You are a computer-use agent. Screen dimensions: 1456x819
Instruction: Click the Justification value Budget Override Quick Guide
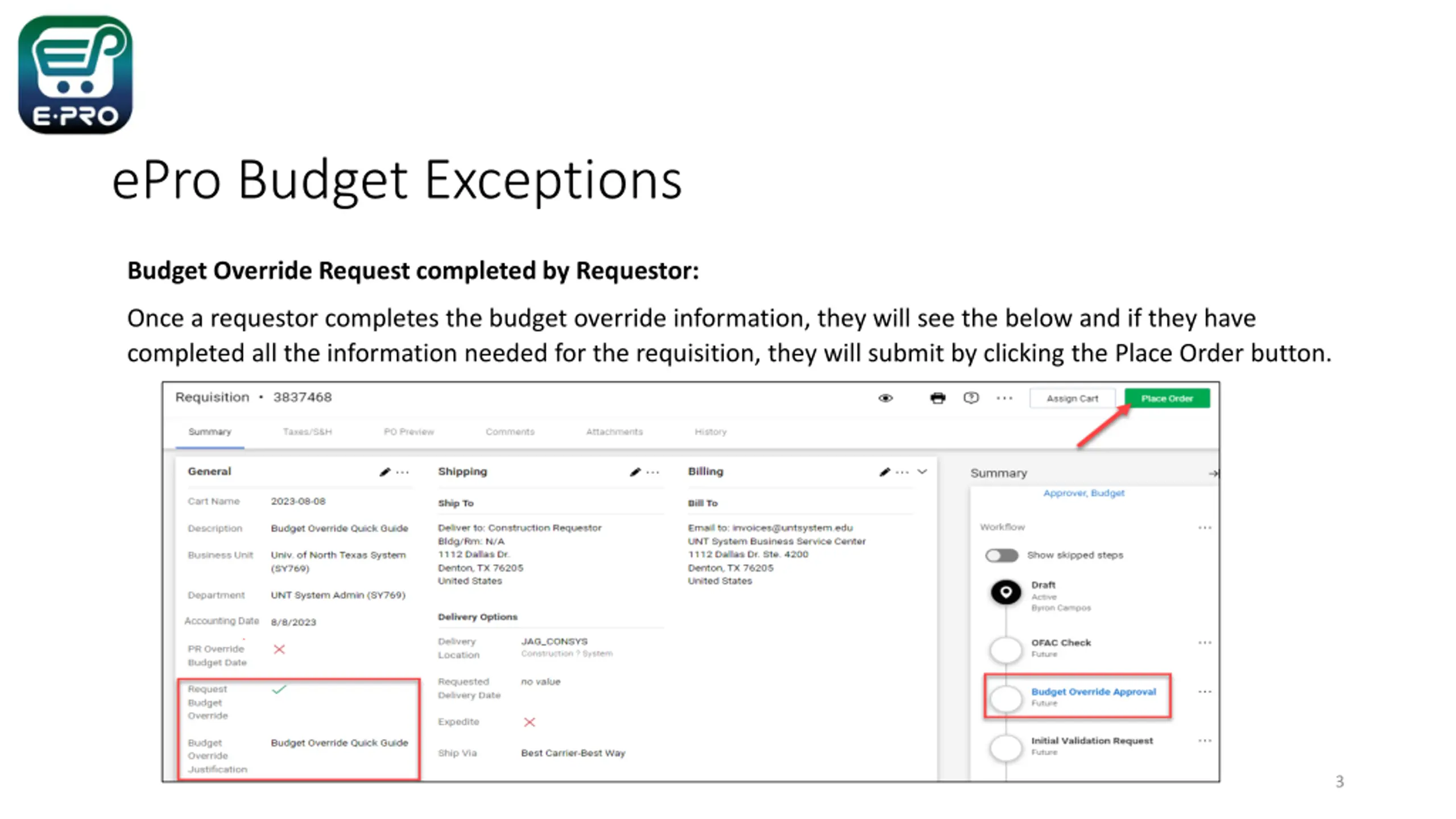[340, 743]
